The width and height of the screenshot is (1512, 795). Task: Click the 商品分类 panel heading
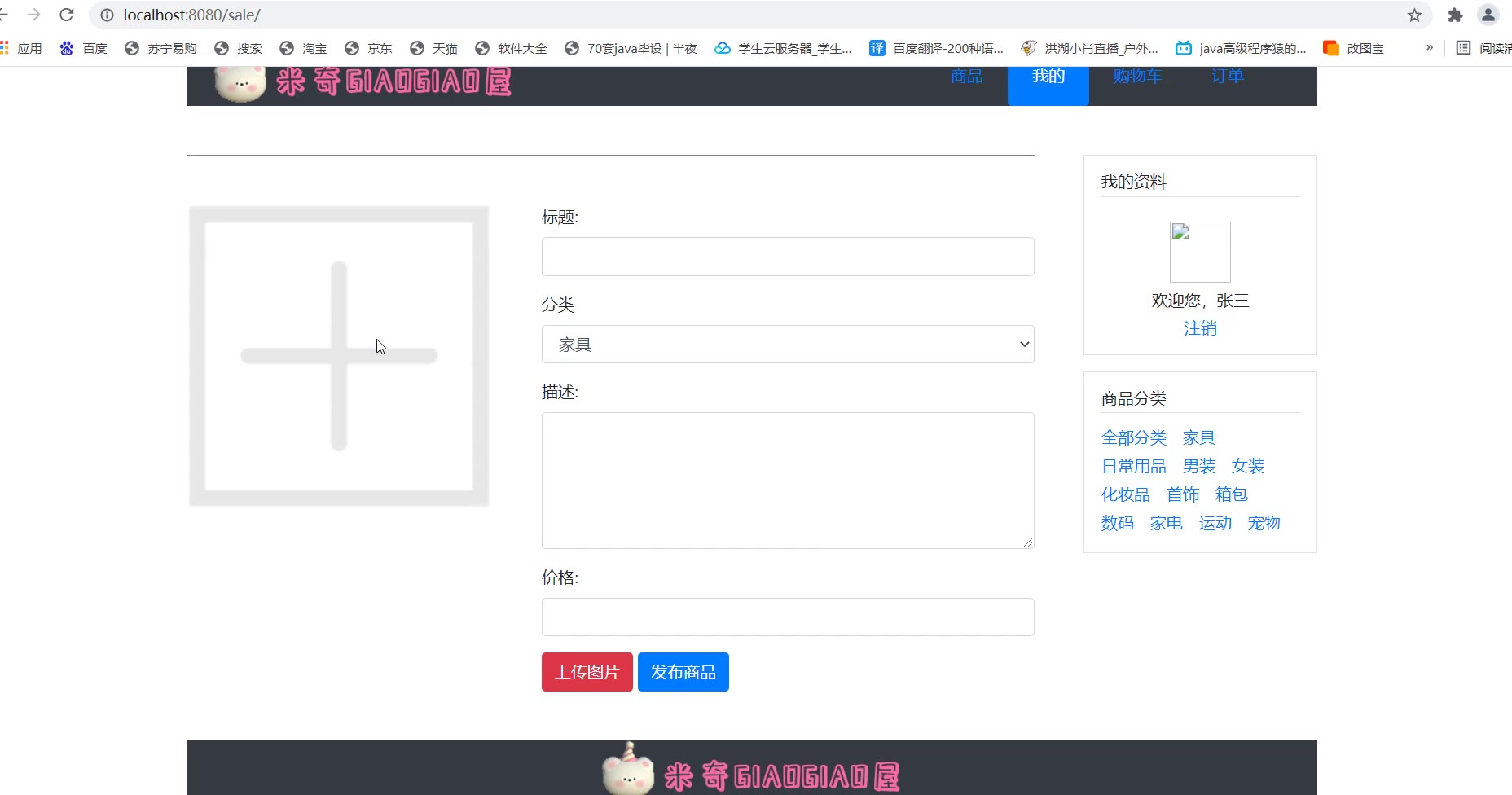(x=1134, y=398)
